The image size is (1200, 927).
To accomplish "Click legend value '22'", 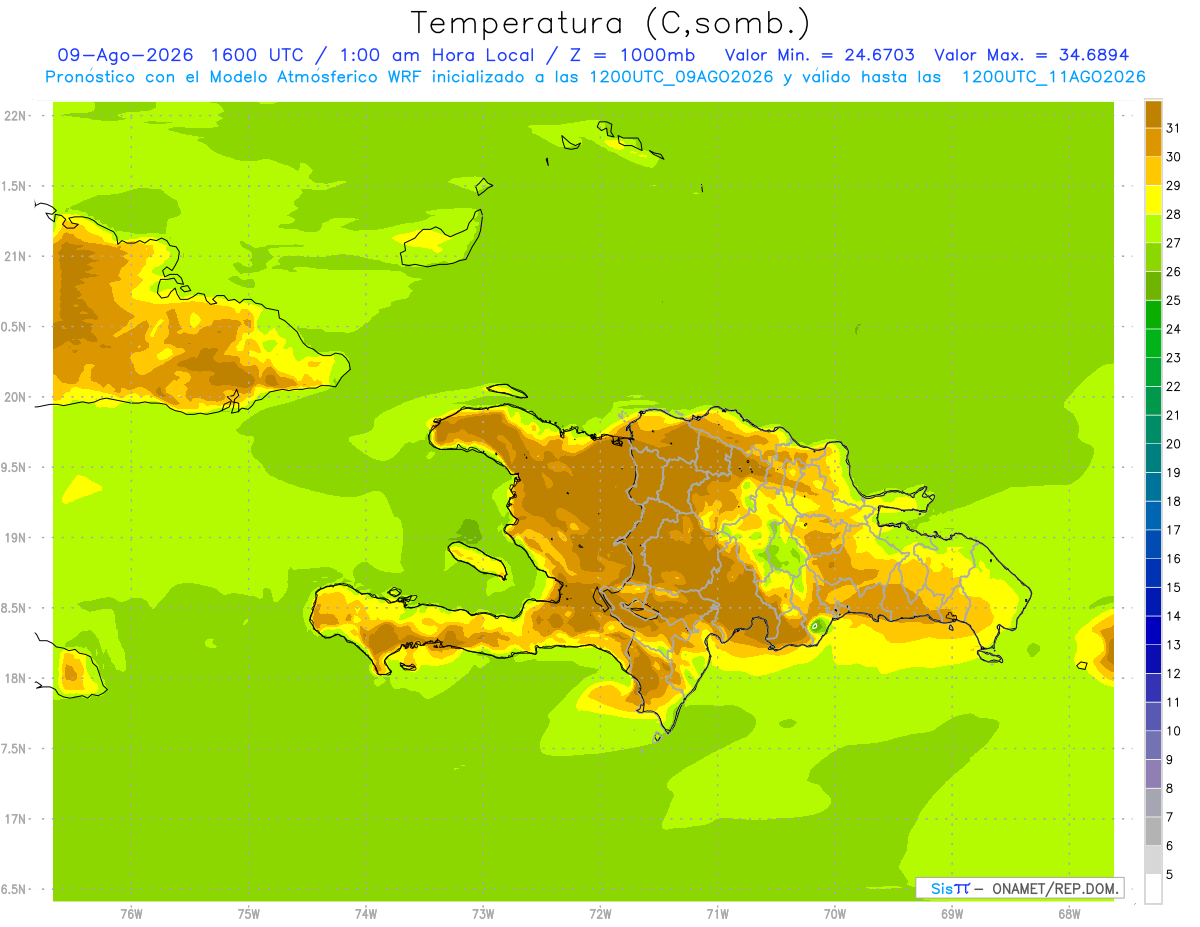I will tap(1174, 386).
